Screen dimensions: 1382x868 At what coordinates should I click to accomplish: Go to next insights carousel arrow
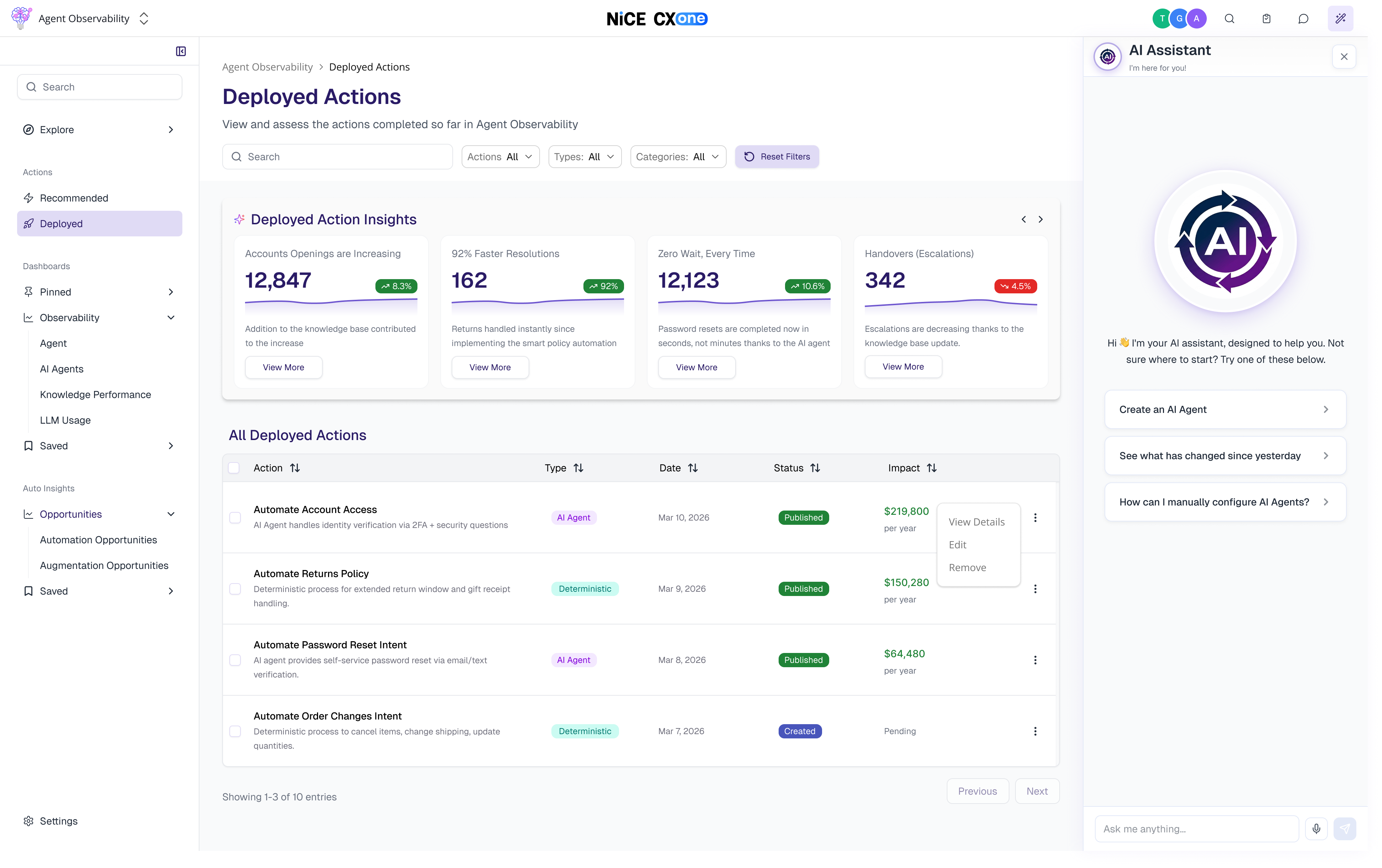[x=1040, y=220]
